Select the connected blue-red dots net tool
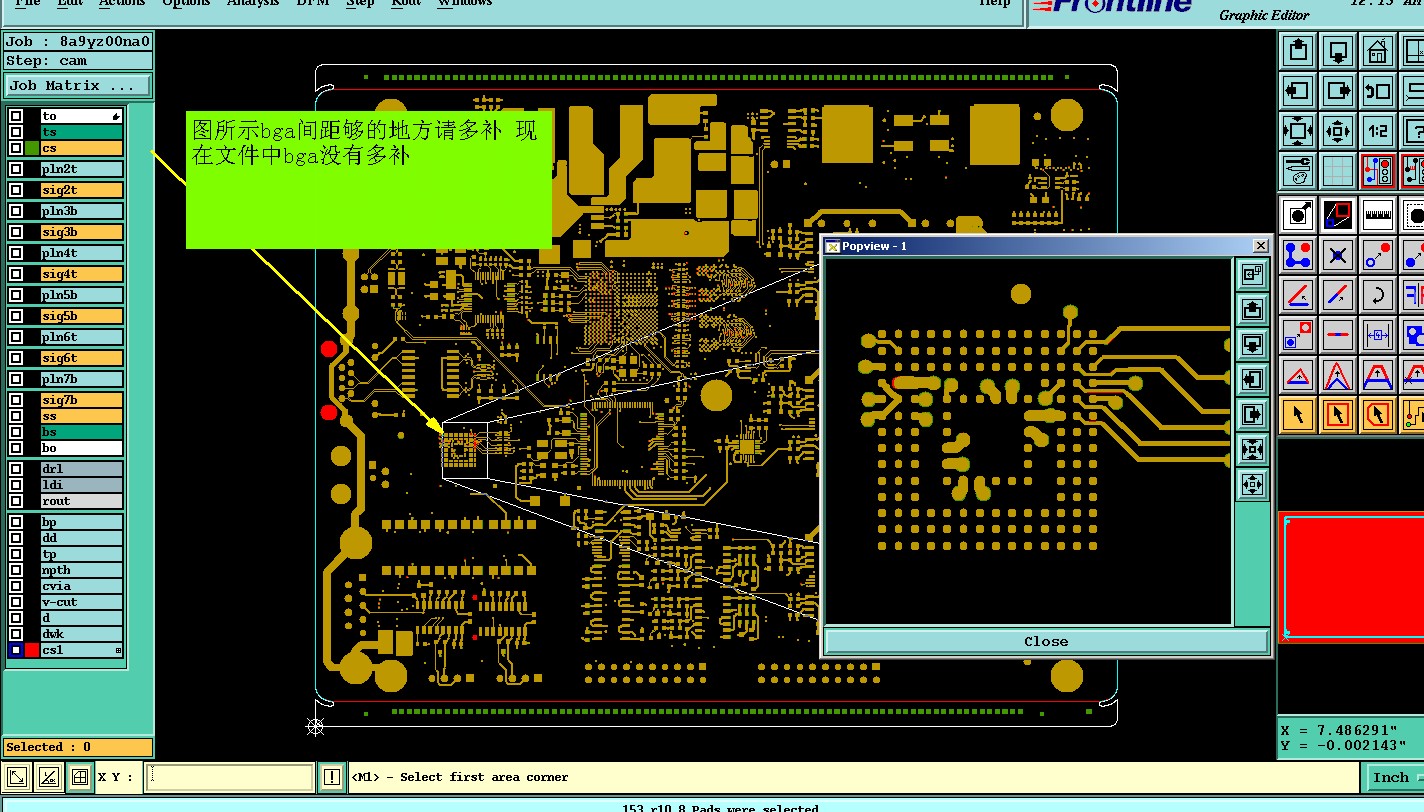1424x812 pixels. (x=1298, y=254)
